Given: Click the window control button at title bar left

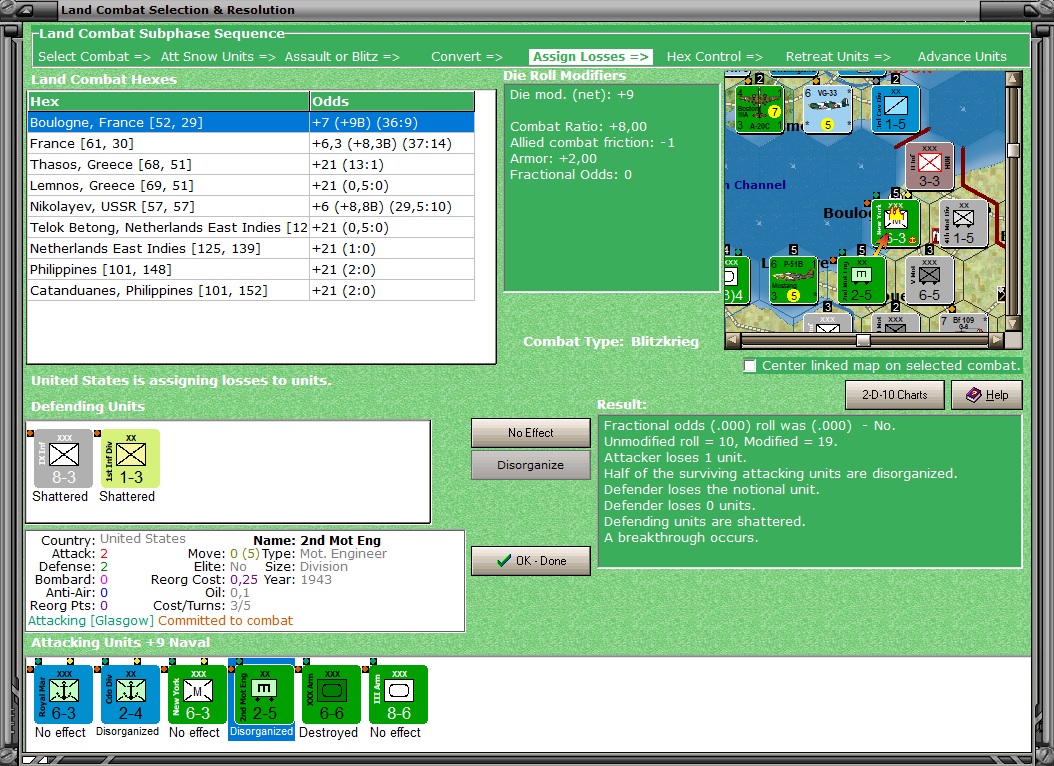Looking at the screenshot, I should pos(26,10).
